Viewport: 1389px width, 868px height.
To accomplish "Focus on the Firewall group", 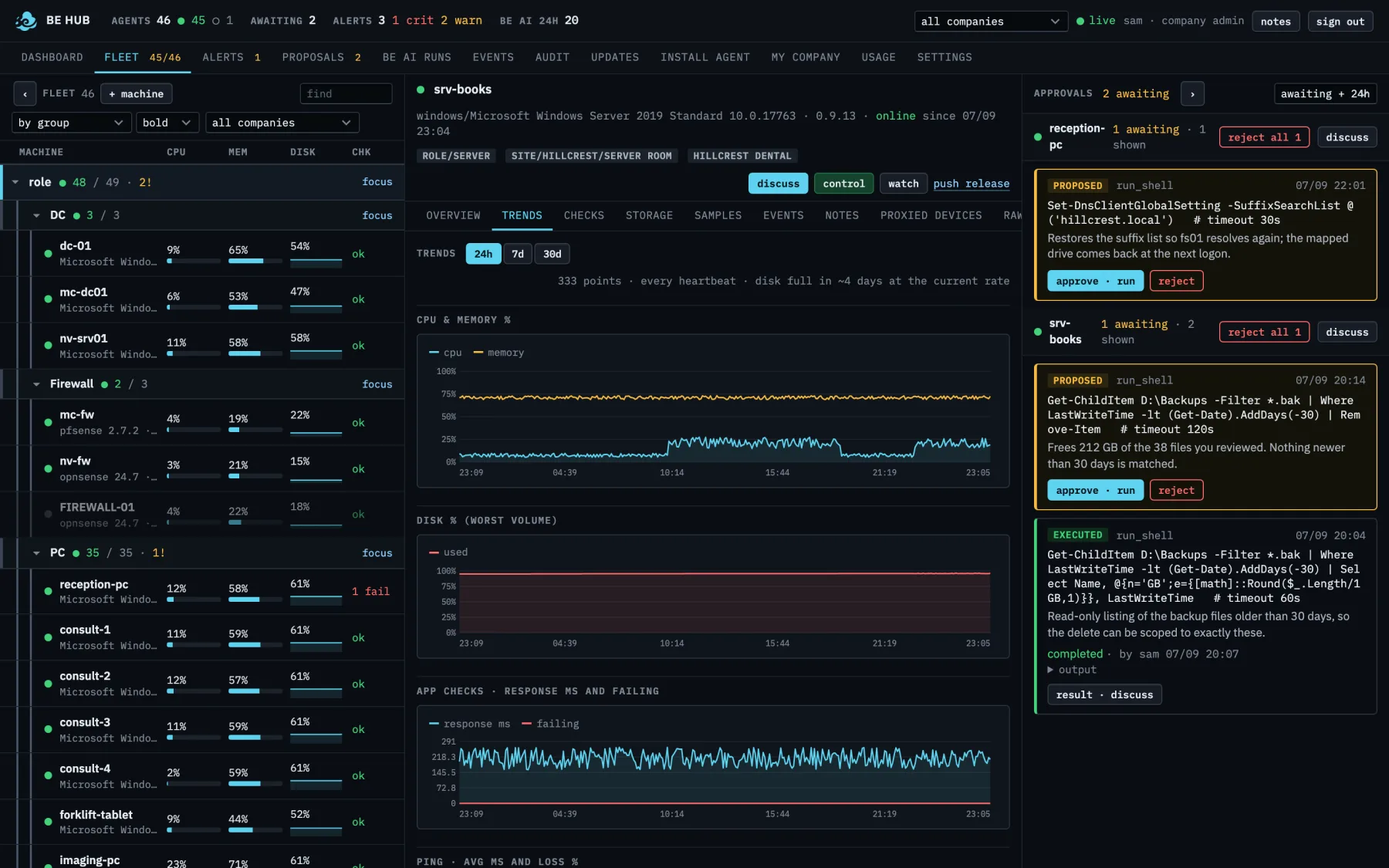I will point(377,384).
